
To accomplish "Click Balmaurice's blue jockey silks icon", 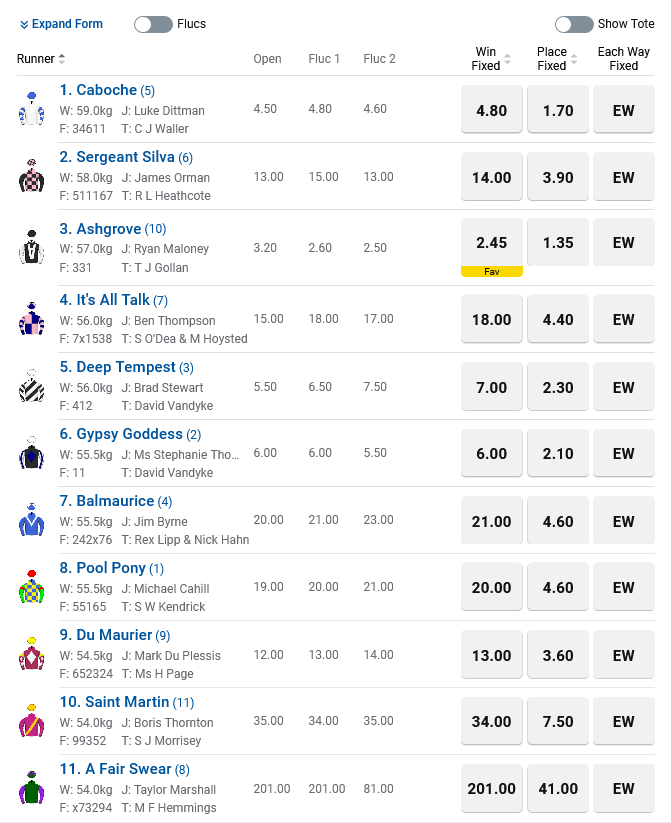I will click(x=31, y=520).
